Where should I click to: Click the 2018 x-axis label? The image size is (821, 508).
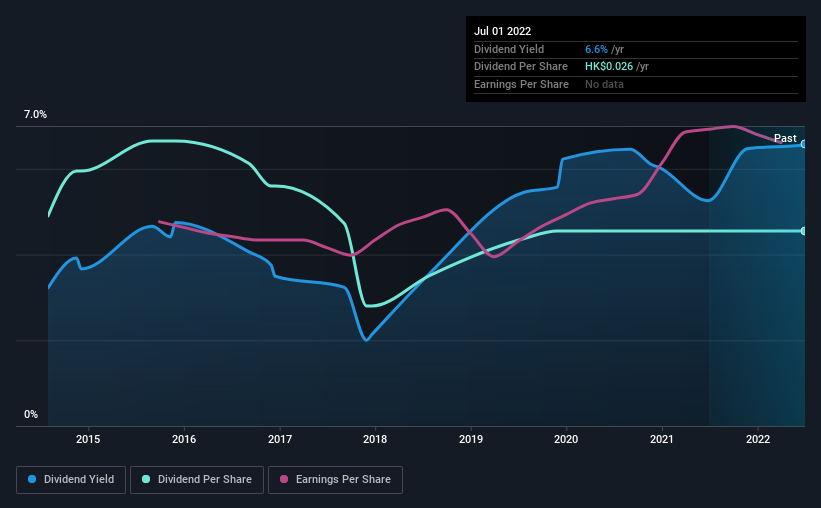point(375,439)
